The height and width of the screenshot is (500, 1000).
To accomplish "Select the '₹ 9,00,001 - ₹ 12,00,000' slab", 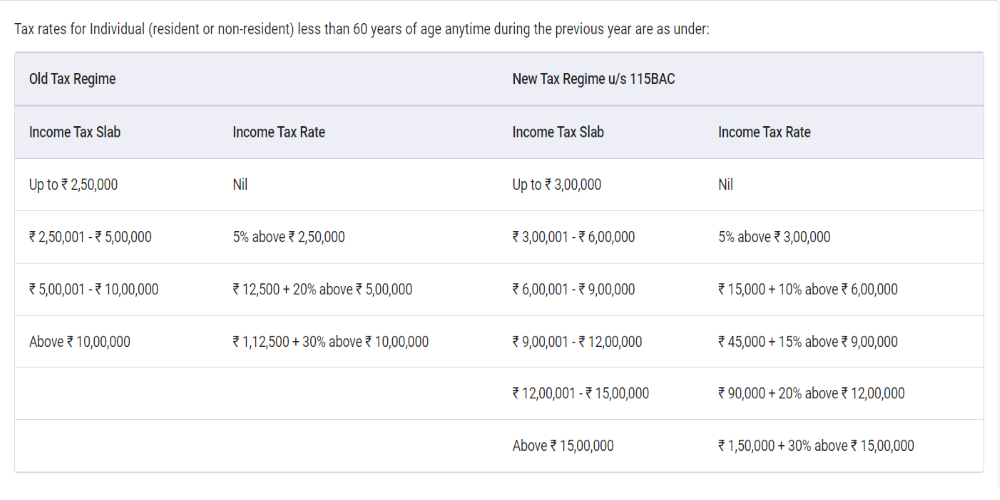I will point(577,342).
